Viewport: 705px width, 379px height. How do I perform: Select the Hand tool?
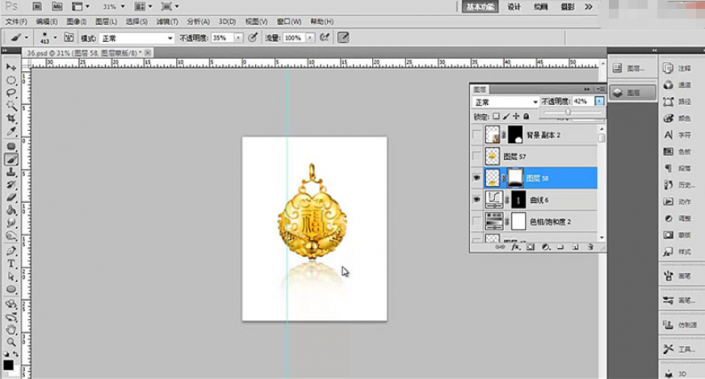[x=11, y=330]
